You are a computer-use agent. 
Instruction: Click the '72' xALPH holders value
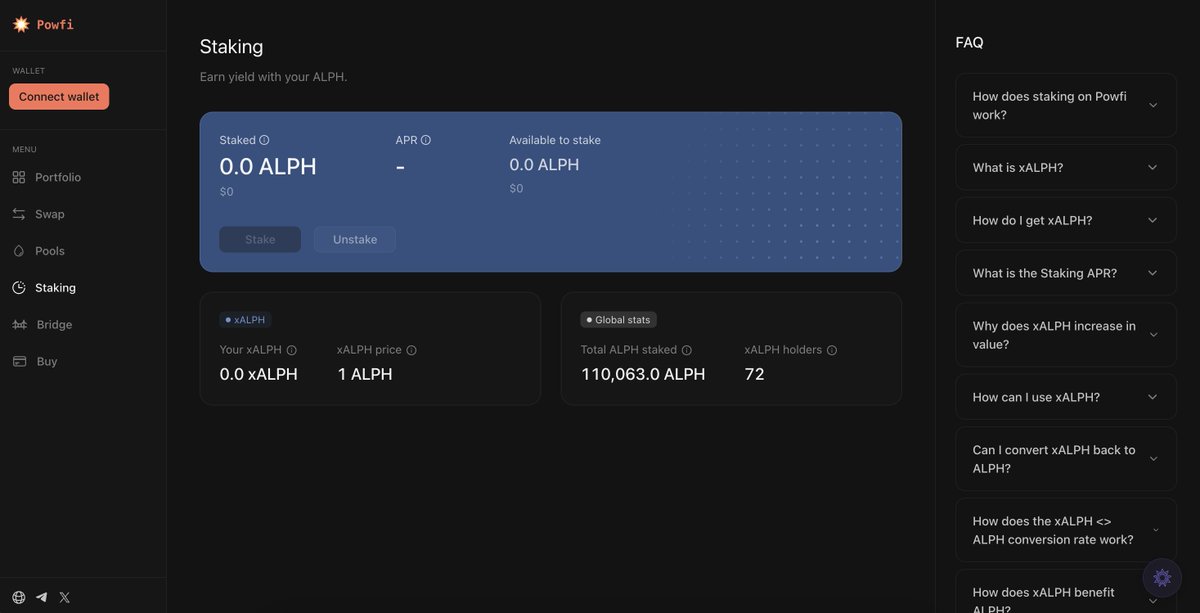(x=755, y=374)
